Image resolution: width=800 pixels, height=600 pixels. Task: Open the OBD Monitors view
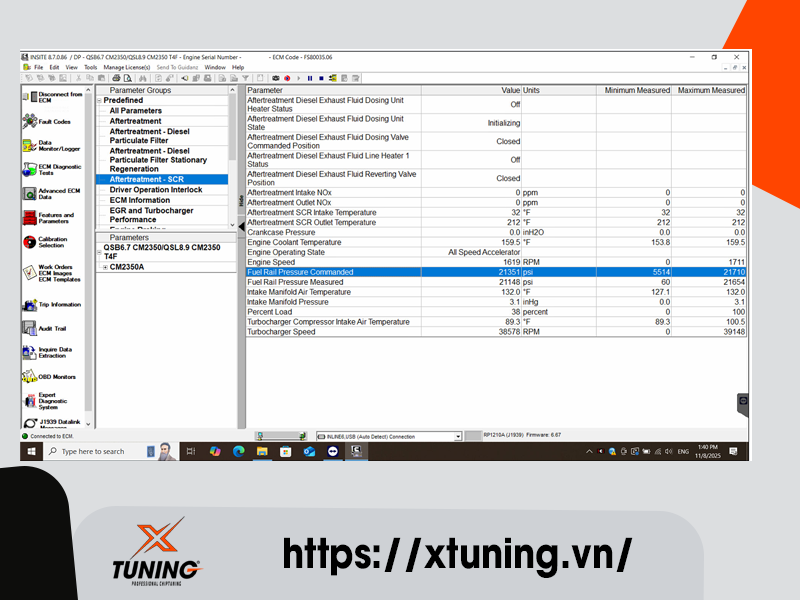30,377
